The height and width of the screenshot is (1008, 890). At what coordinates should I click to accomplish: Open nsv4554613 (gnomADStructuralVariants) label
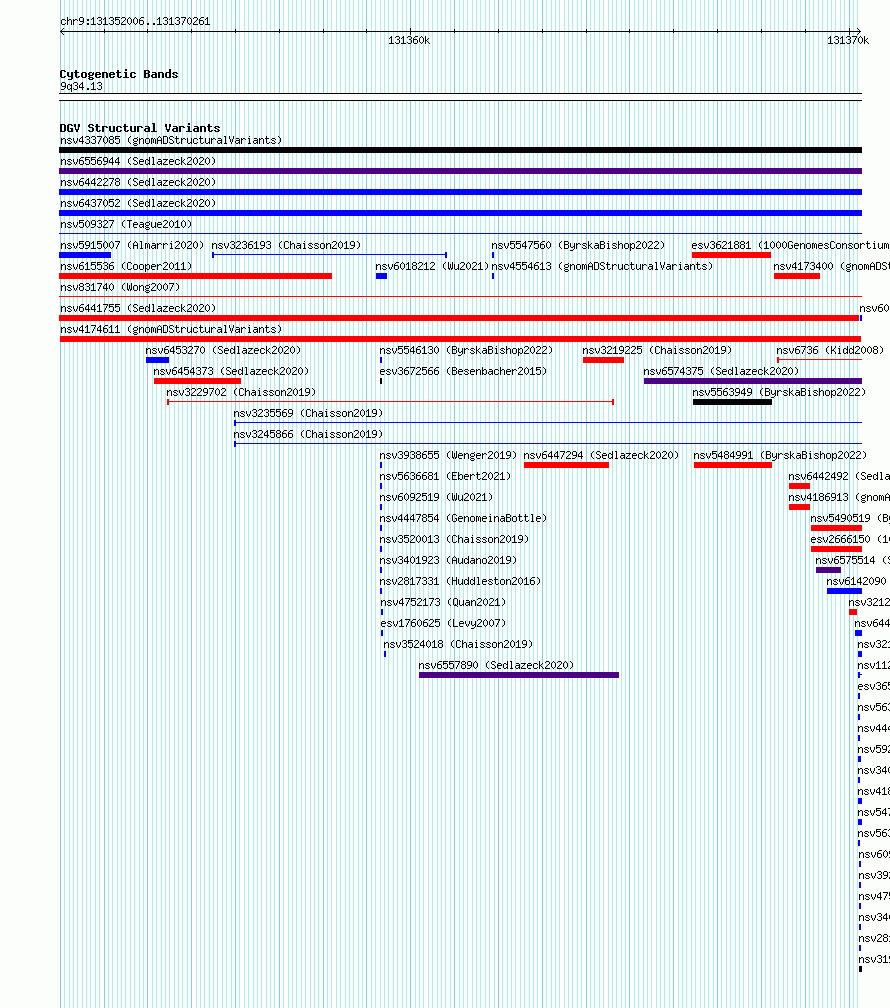coord(602,266)
